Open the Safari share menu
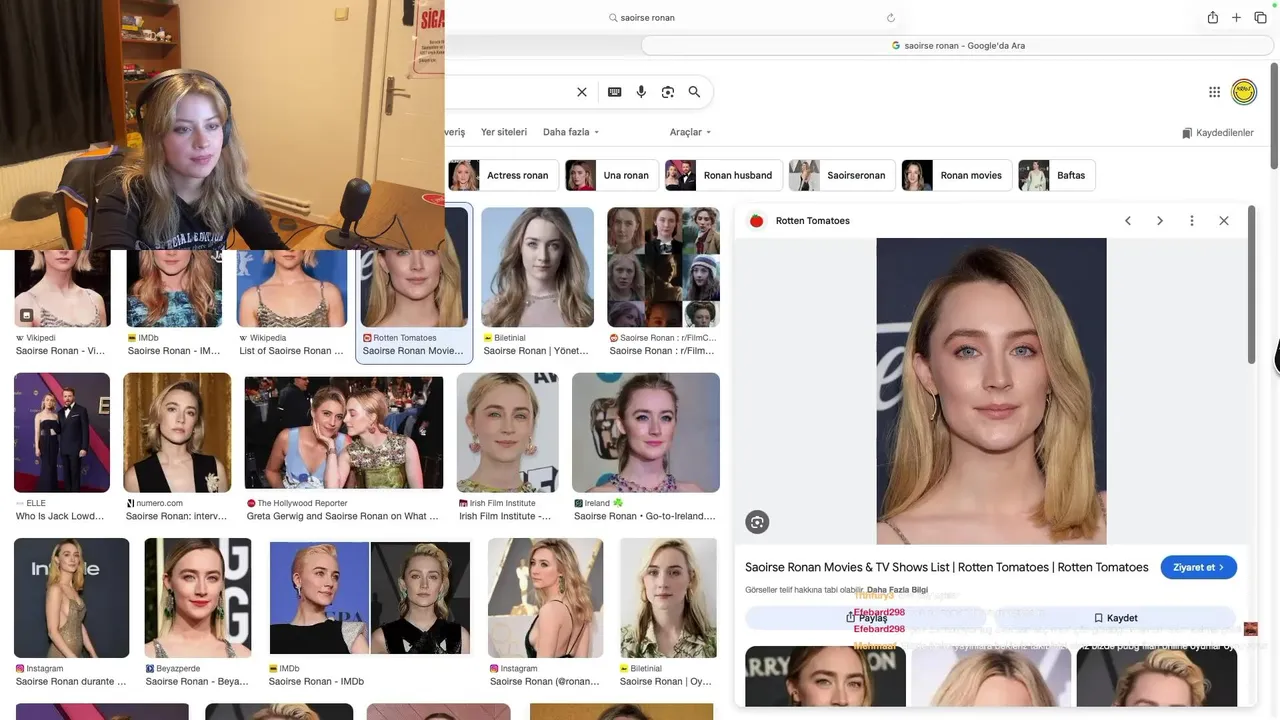Screen dimensions: 1280x720 1212,17
